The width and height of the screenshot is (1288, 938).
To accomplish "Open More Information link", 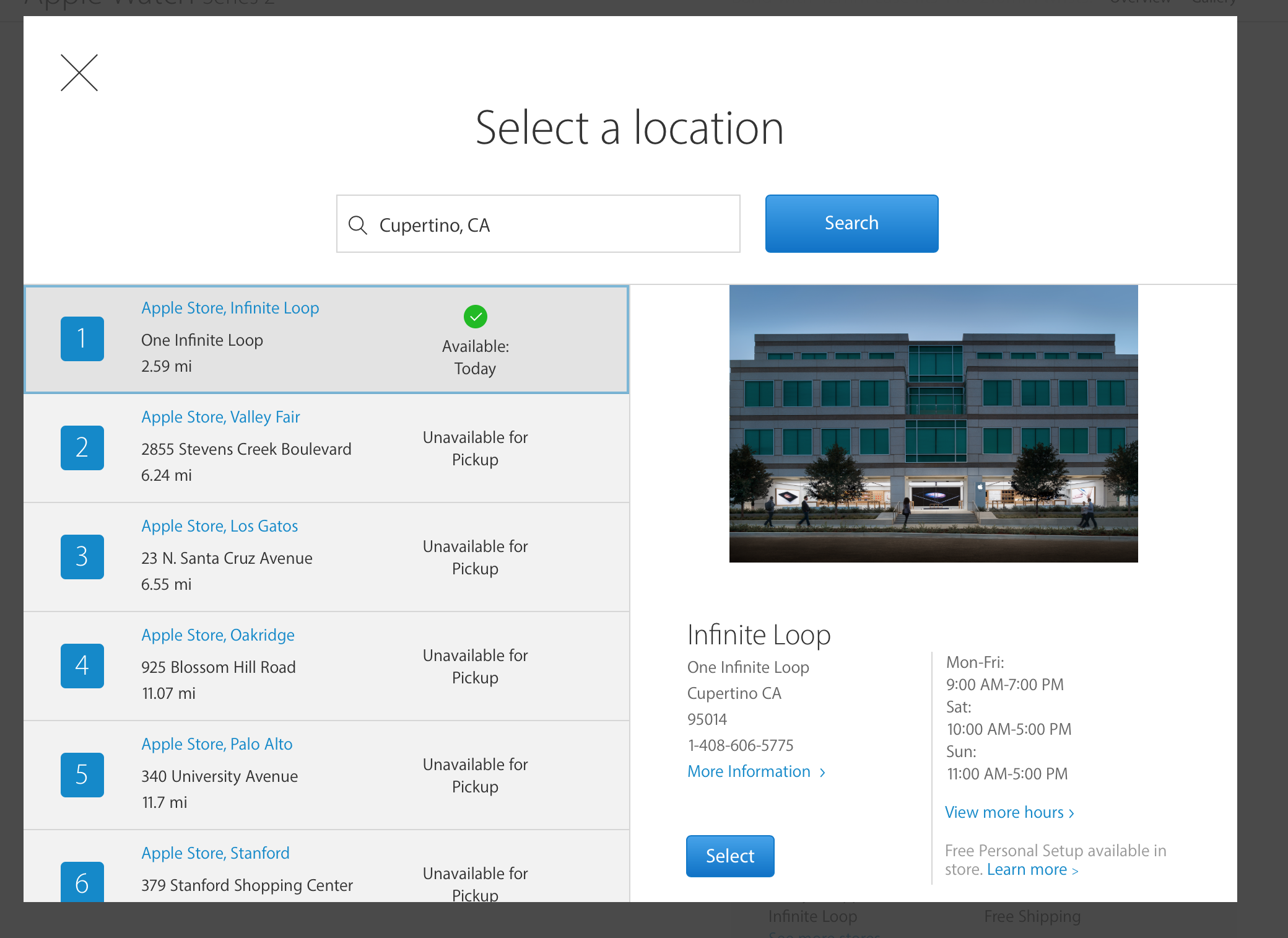I will 757,771.
